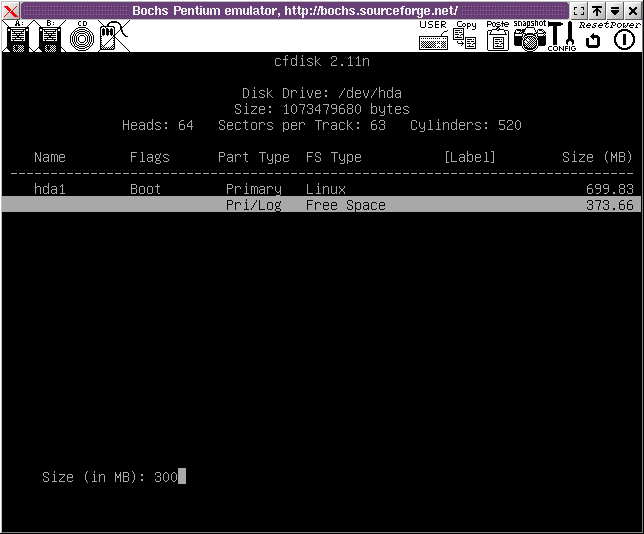Click the Paste clipboard icon
The height and width of the screenshot is (534, 644).
tap(497, 37)
